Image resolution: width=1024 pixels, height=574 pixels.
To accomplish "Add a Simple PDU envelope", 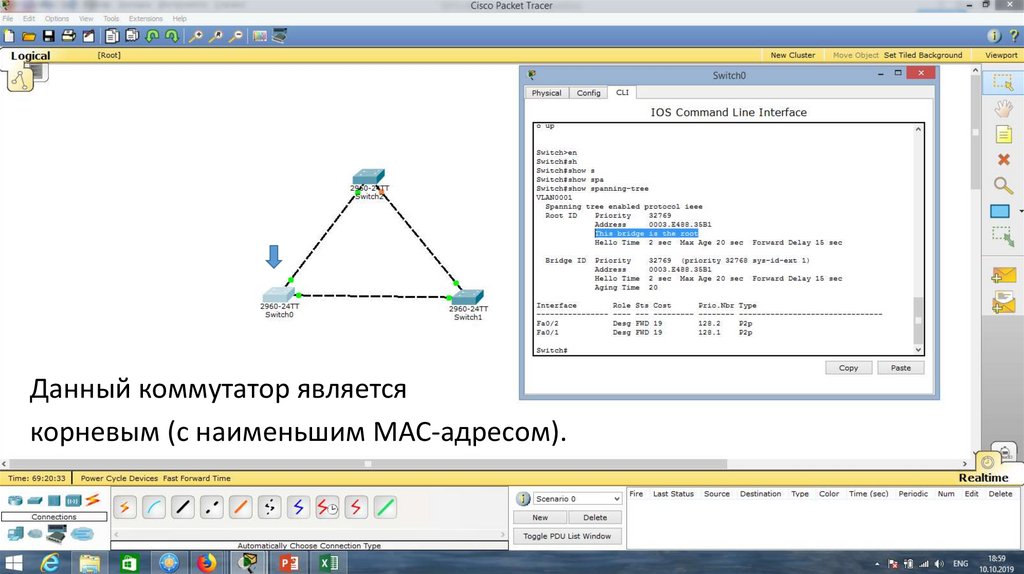I will (1003, 276).
